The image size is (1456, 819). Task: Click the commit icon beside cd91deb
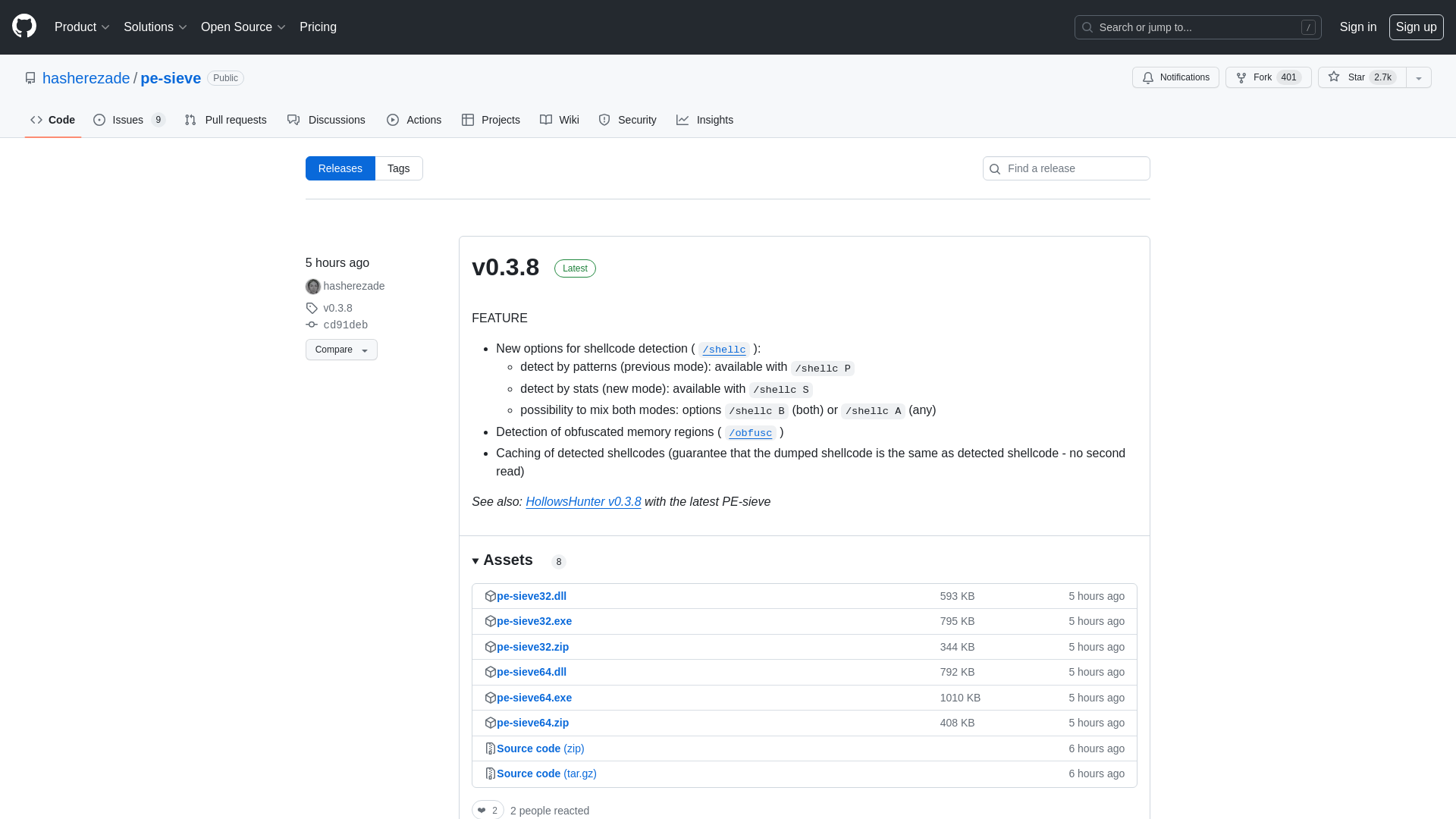(x=312, y=325)
